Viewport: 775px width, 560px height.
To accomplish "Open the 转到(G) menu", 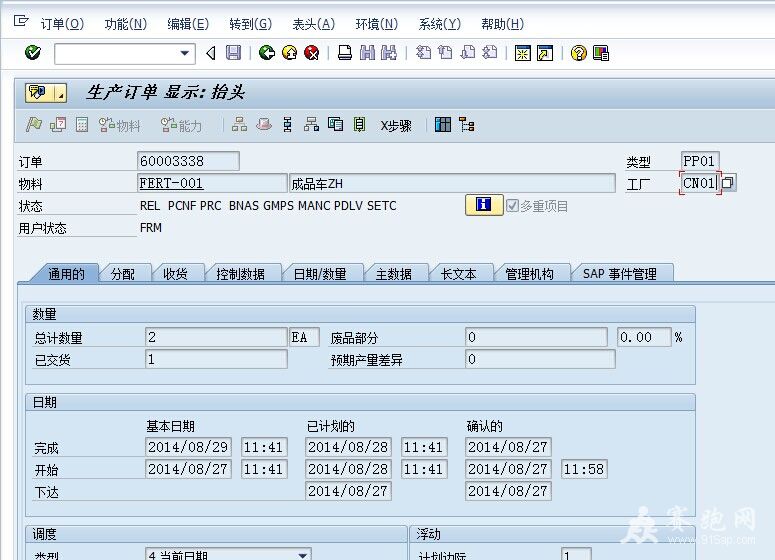I will 251,24.
